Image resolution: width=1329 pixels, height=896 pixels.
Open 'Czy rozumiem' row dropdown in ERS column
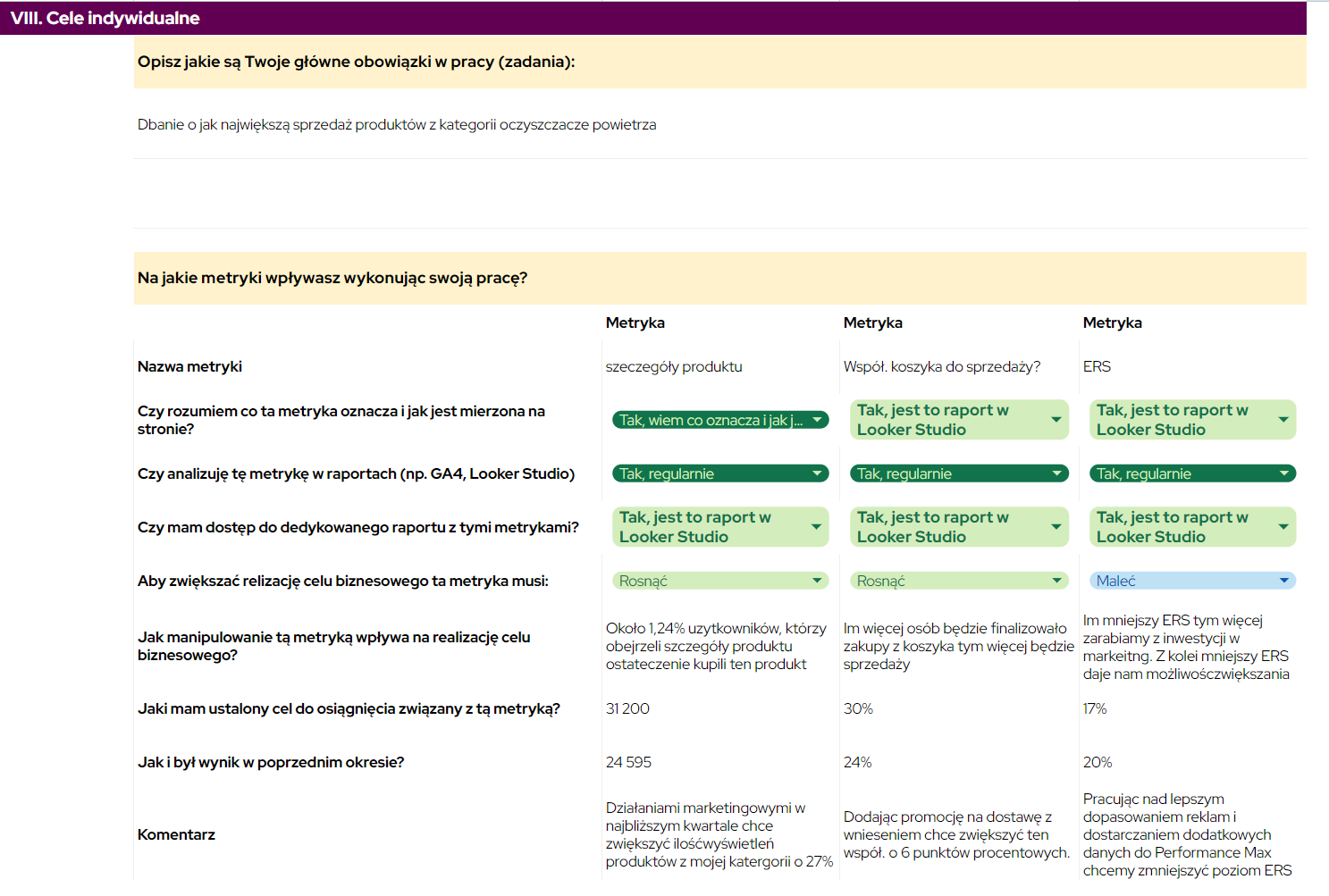coord(1192,420)
